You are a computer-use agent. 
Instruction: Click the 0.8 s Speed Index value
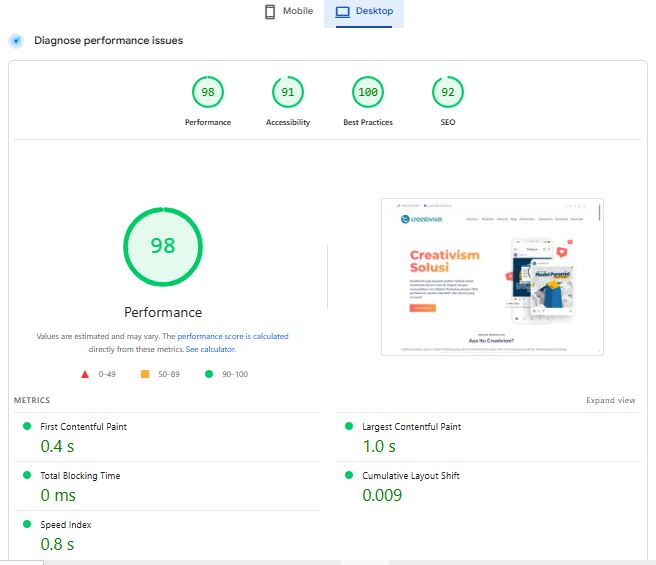coord(57,544)
